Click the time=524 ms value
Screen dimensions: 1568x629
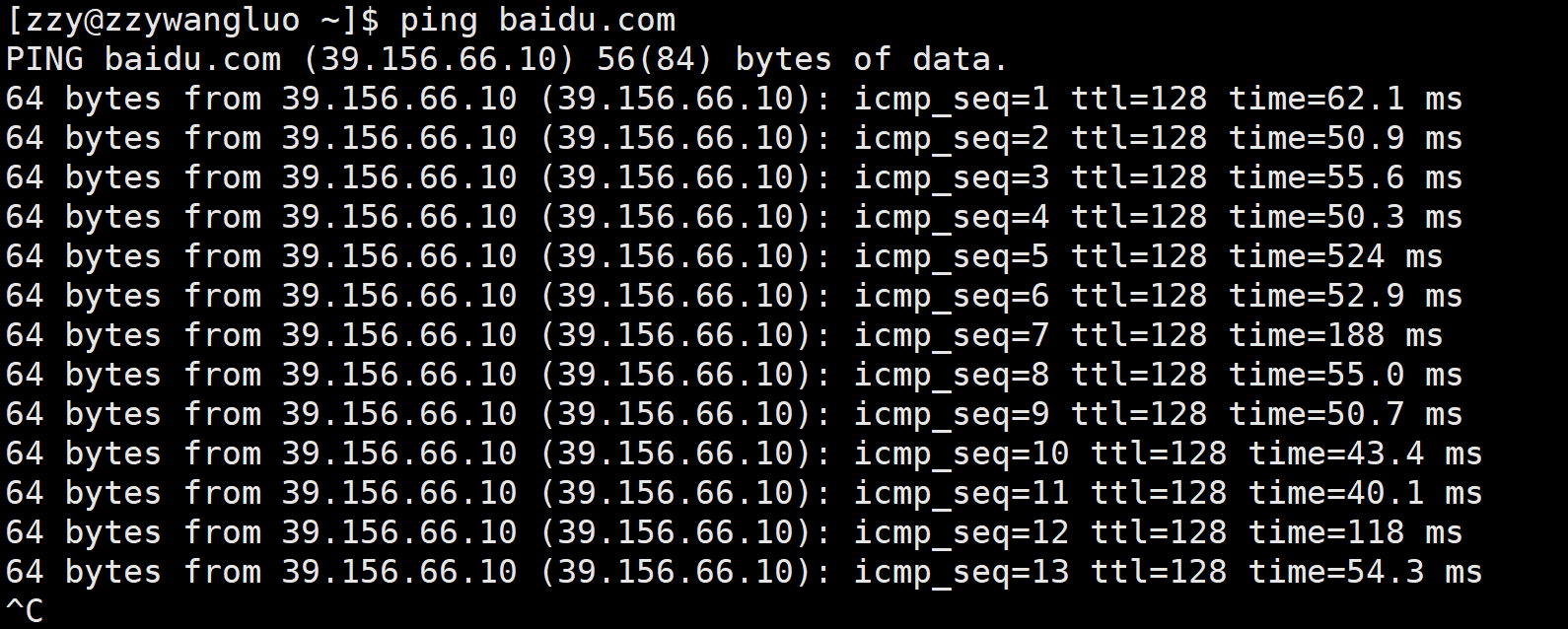coord(1335,258)
